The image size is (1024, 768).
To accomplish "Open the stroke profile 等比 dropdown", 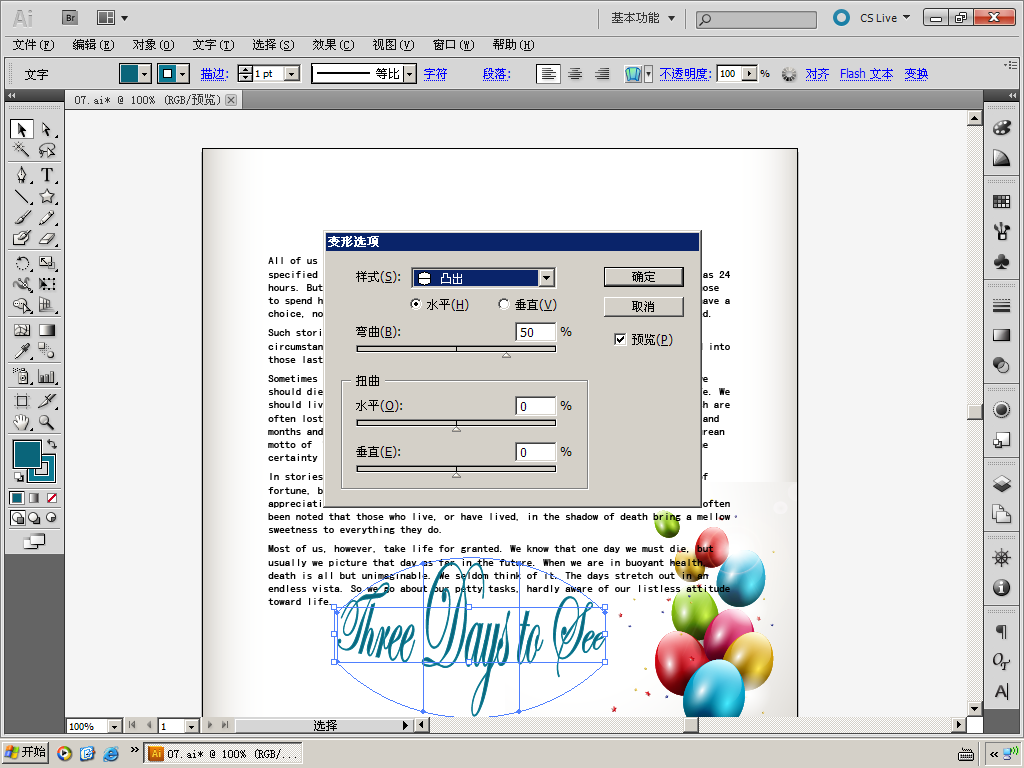I will coord(409,74).
